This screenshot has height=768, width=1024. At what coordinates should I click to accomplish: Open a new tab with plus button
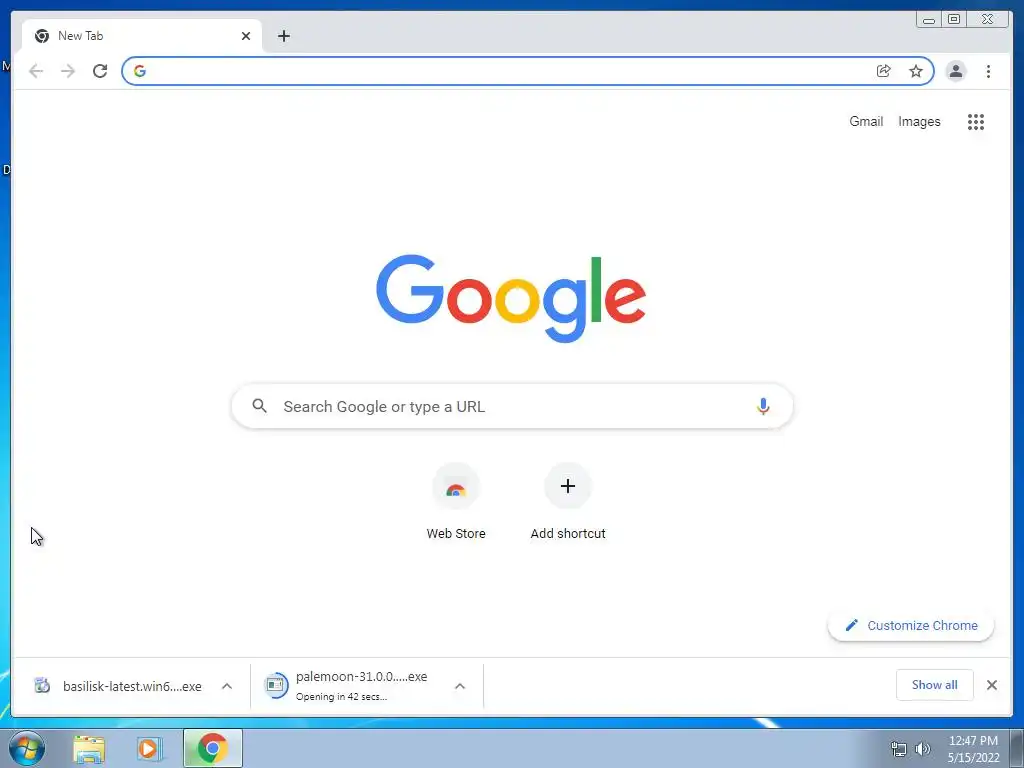(283, 36)
